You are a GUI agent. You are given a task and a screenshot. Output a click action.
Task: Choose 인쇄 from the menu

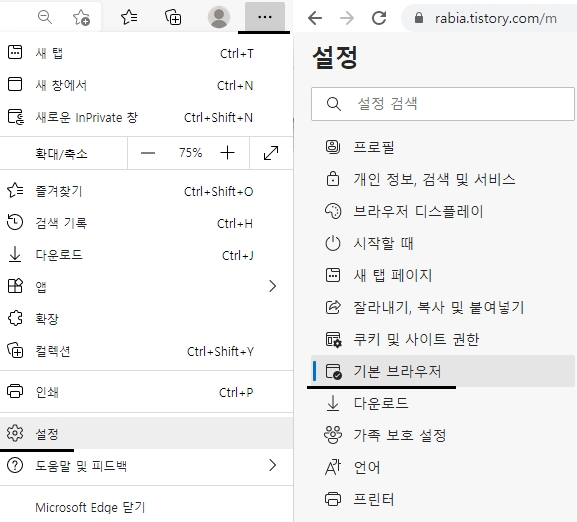click(x=146, y=392)
